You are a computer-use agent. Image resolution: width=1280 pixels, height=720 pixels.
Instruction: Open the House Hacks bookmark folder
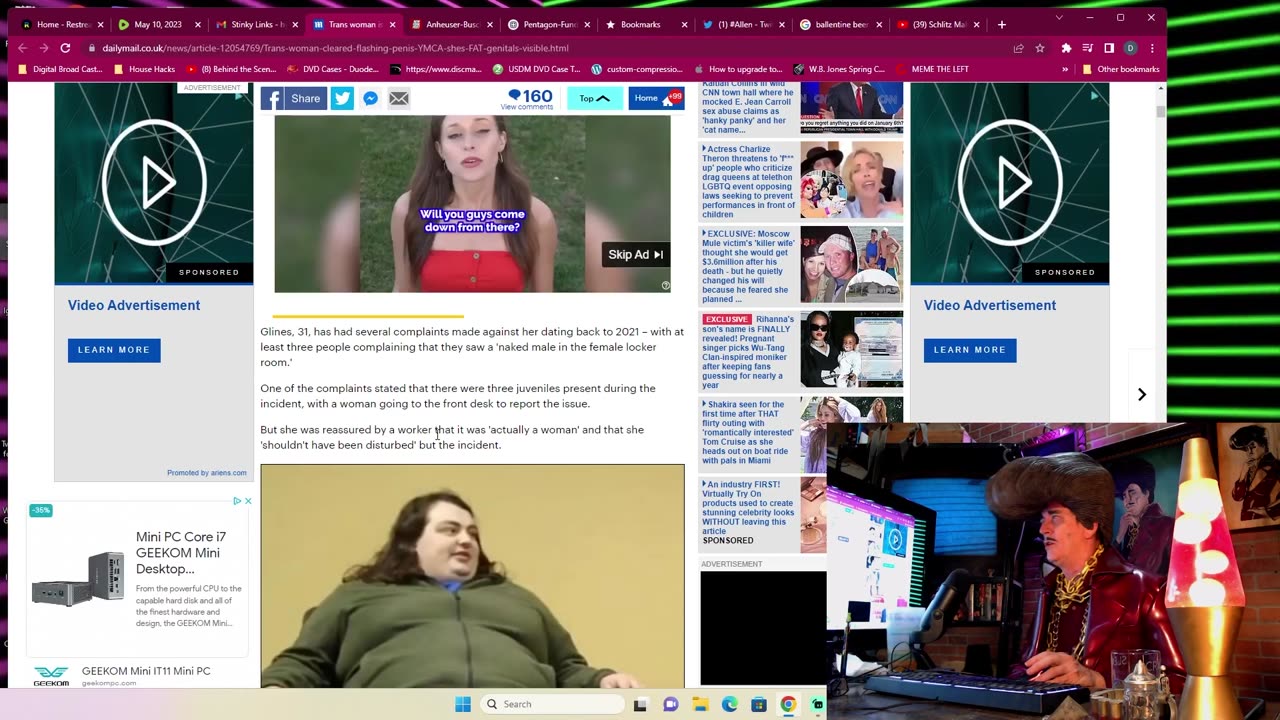pos(144,69)
